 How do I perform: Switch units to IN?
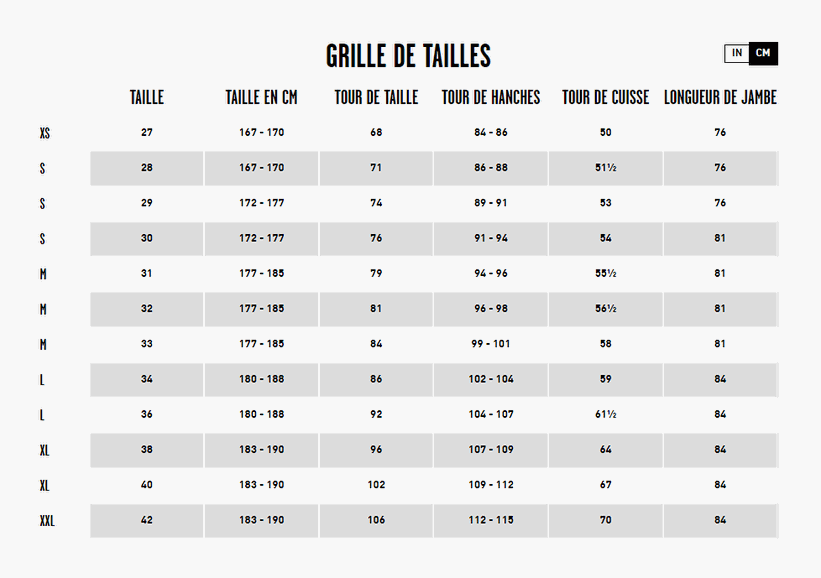[x=737, y=53]
